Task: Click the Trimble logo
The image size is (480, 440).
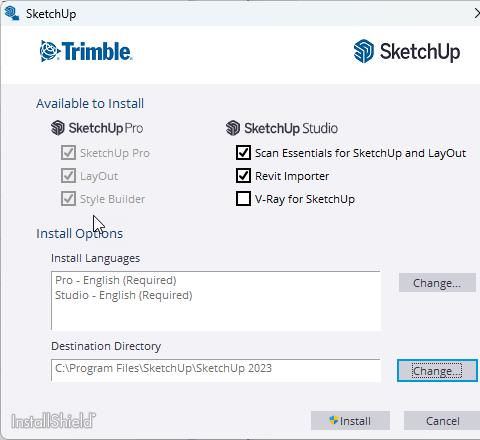Action: coord(86,51)
